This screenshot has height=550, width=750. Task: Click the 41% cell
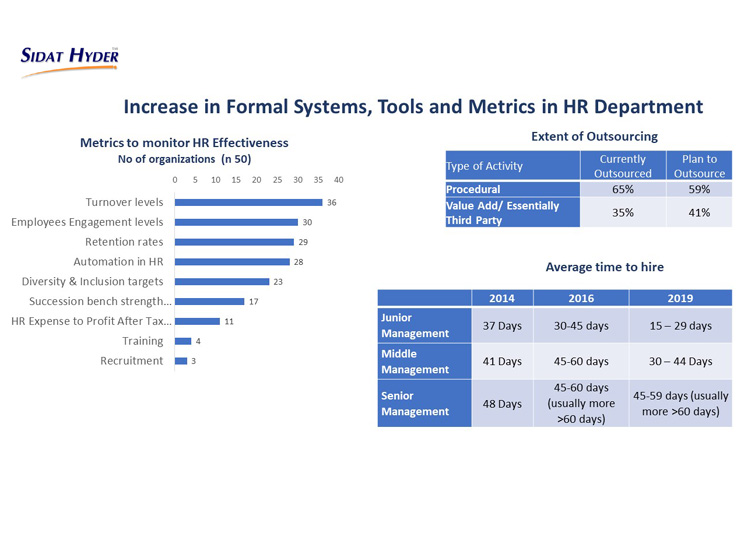pyautogui.click(x=699, y=212)
